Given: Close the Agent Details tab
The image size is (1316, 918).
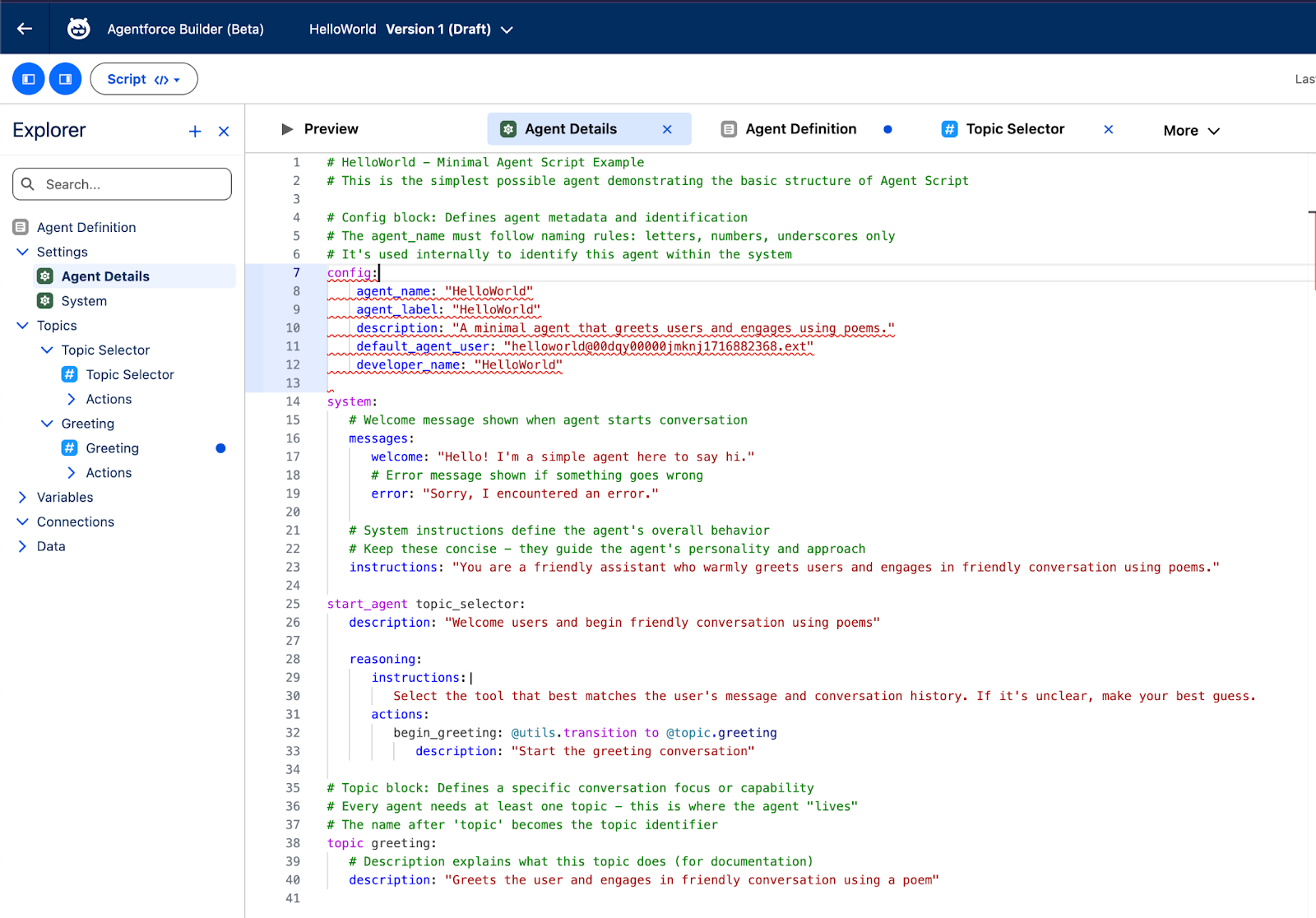Looking at the screenshot, I should click(667, 129).
